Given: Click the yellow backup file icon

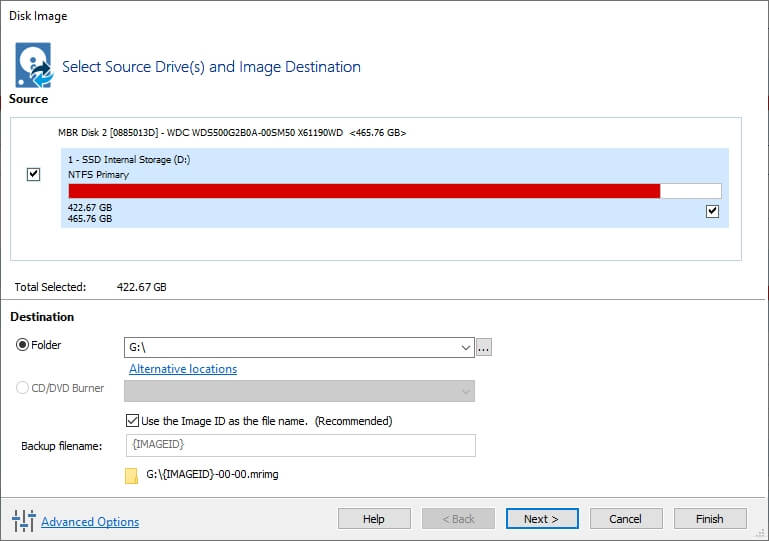Looking at the screenshot, I should coord(131,476).
